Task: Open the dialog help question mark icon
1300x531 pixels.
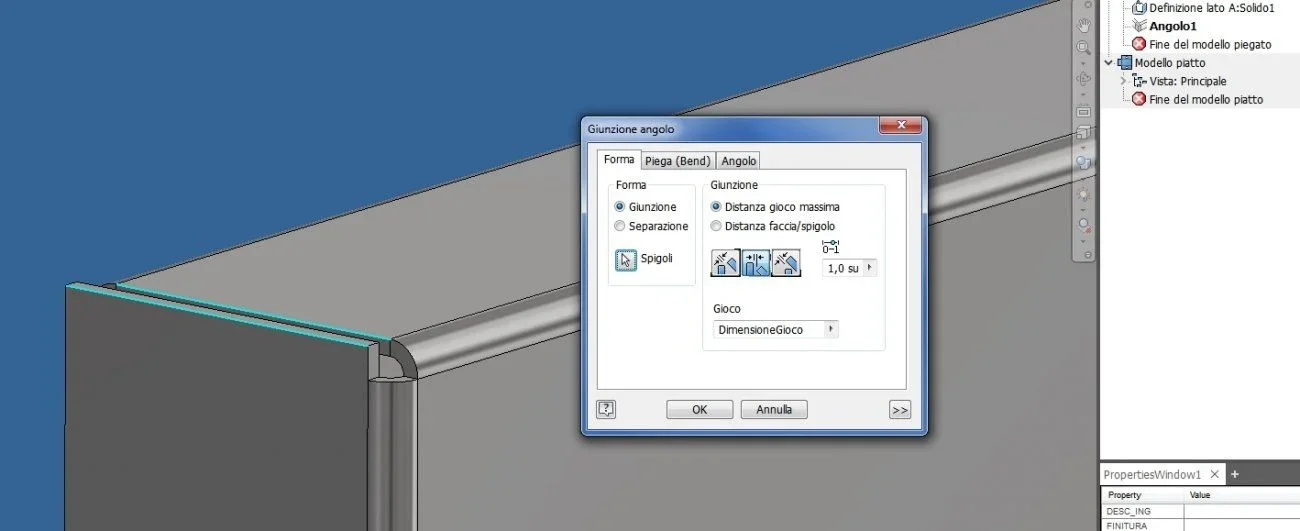Action: [606, 409]
